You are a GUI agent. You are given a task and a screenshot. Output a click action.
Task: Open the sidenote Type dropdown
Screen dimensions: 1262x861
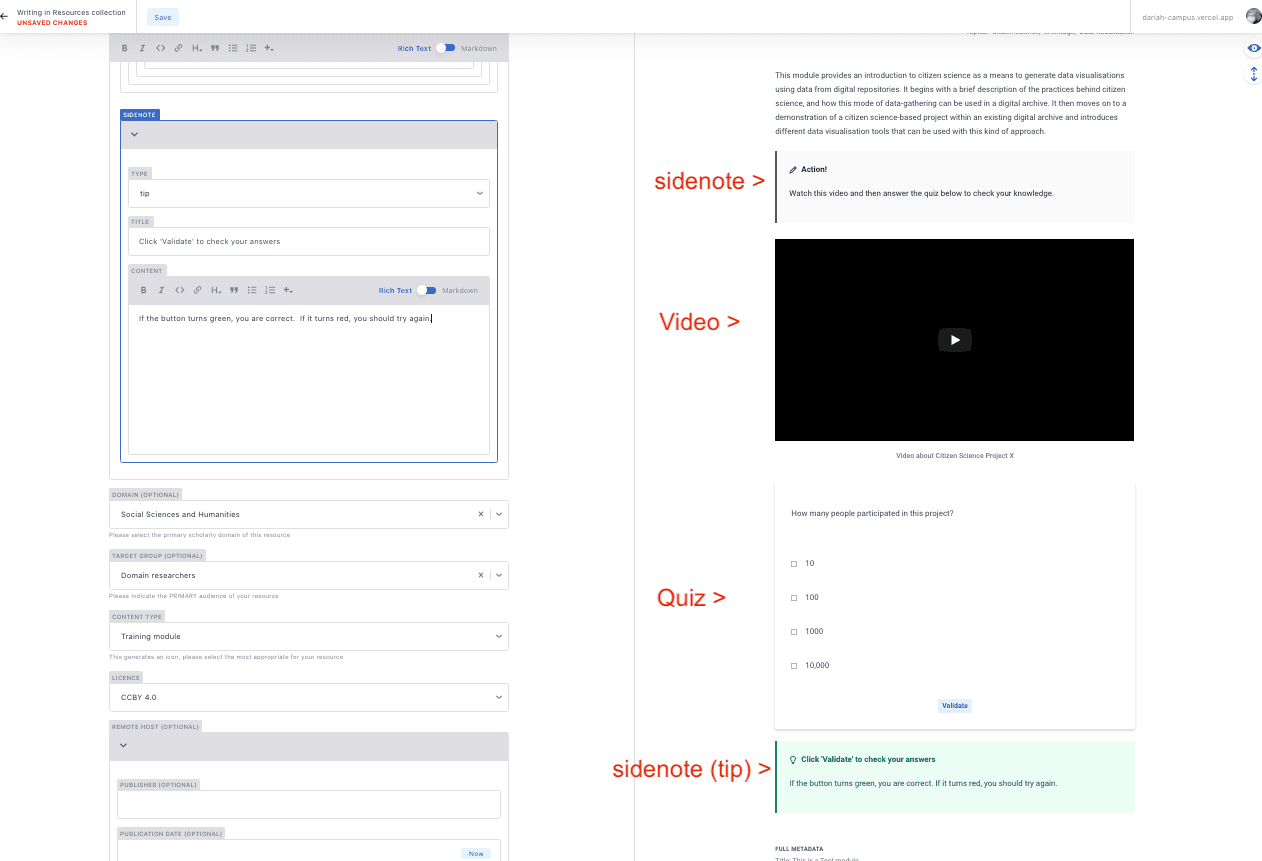click(x=308, y=193)
